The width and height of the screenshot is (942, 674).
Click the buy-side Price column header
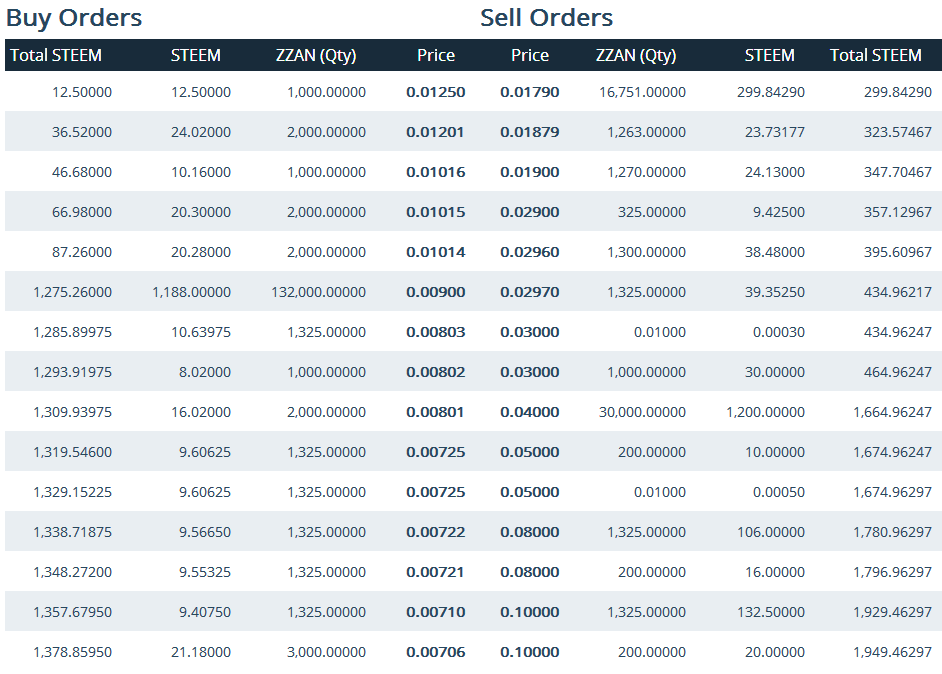[x=436, y=56]
